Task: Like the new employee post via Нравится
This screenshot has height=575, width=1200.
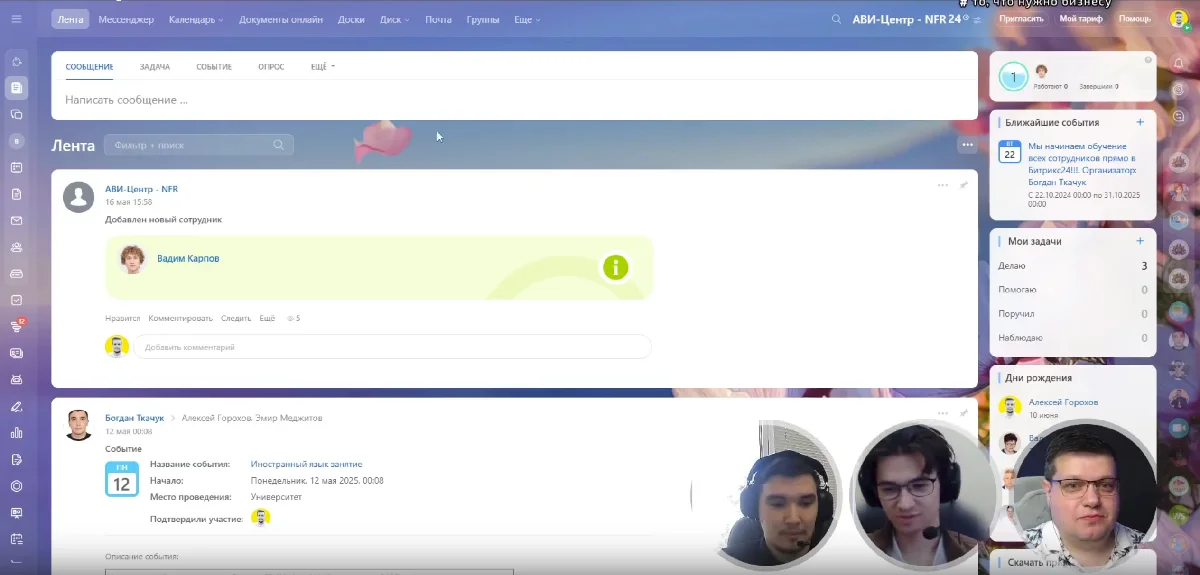Action: point(122,318)
